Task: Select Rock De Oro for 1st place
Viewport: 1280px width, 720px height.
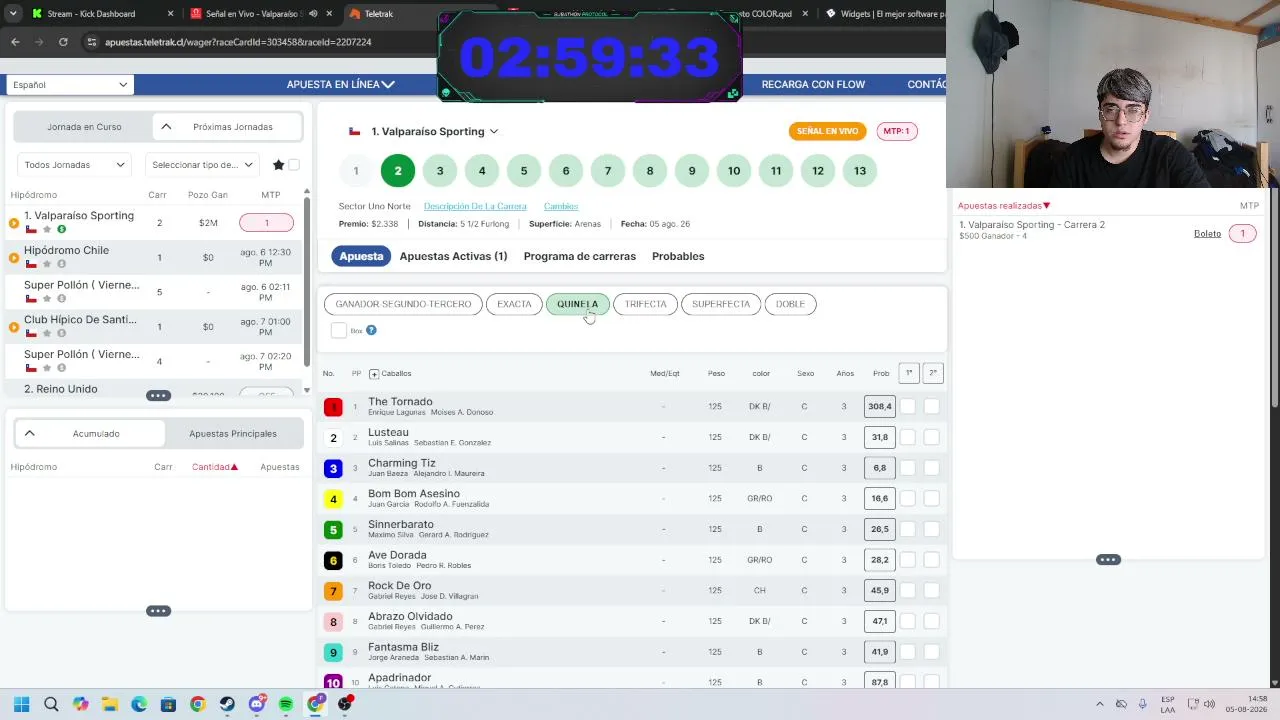Action: [x=908, y=590]
